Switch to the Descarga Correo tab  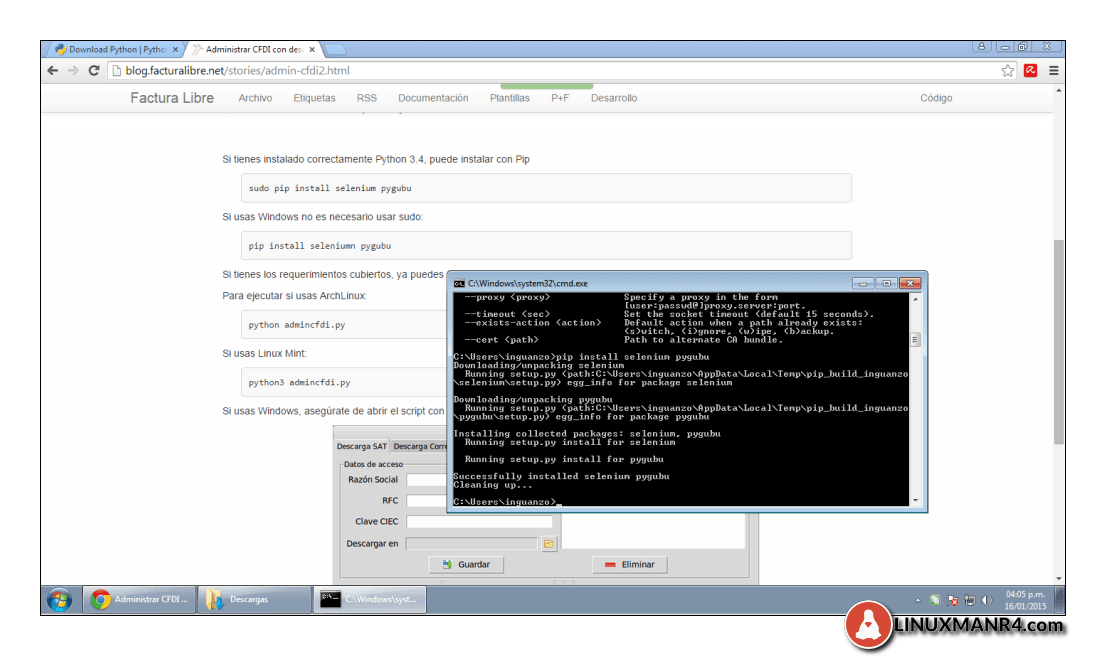(x=420, y=446)
